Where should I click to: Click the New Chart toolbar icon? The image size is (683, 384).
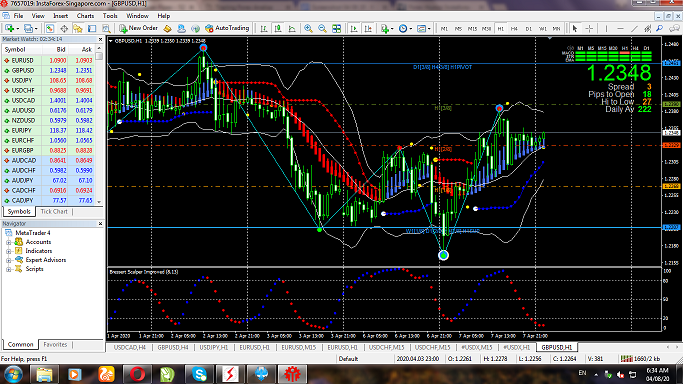(x=9, y=28)
